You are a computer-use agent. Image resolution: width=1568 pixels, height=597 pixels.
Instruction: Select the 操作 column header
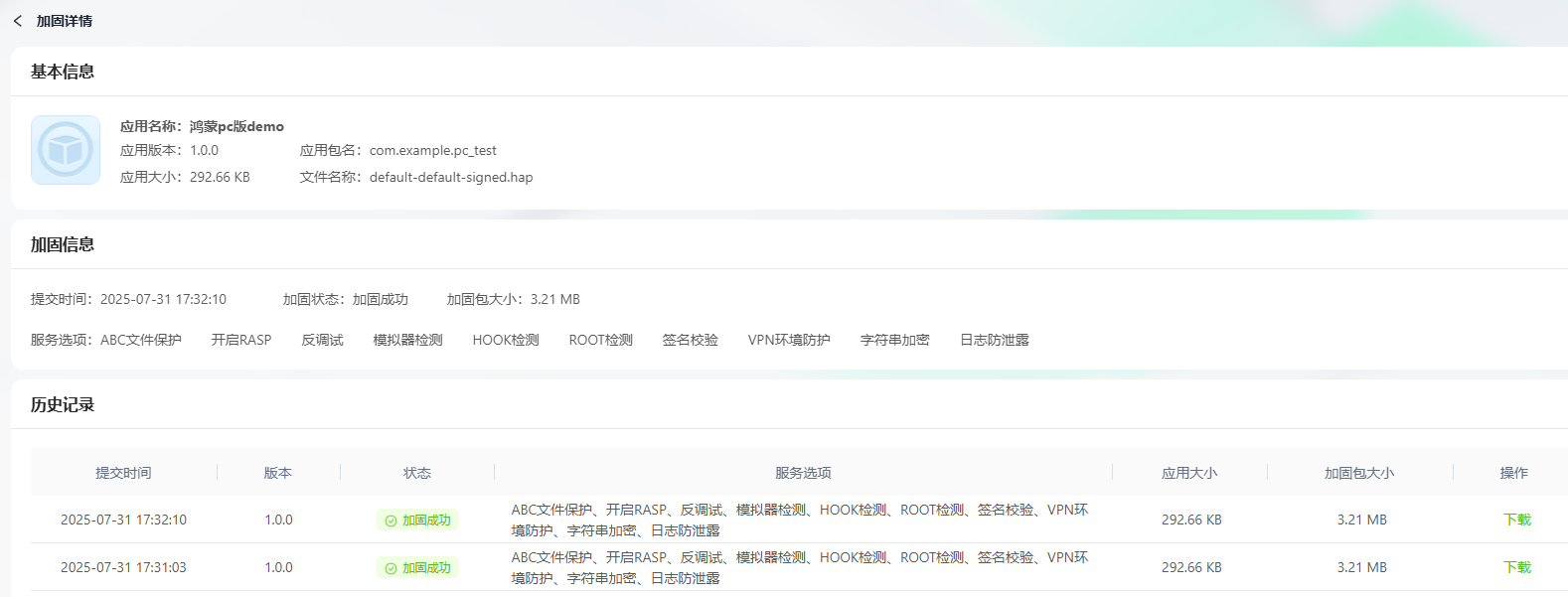[1513, 473]
